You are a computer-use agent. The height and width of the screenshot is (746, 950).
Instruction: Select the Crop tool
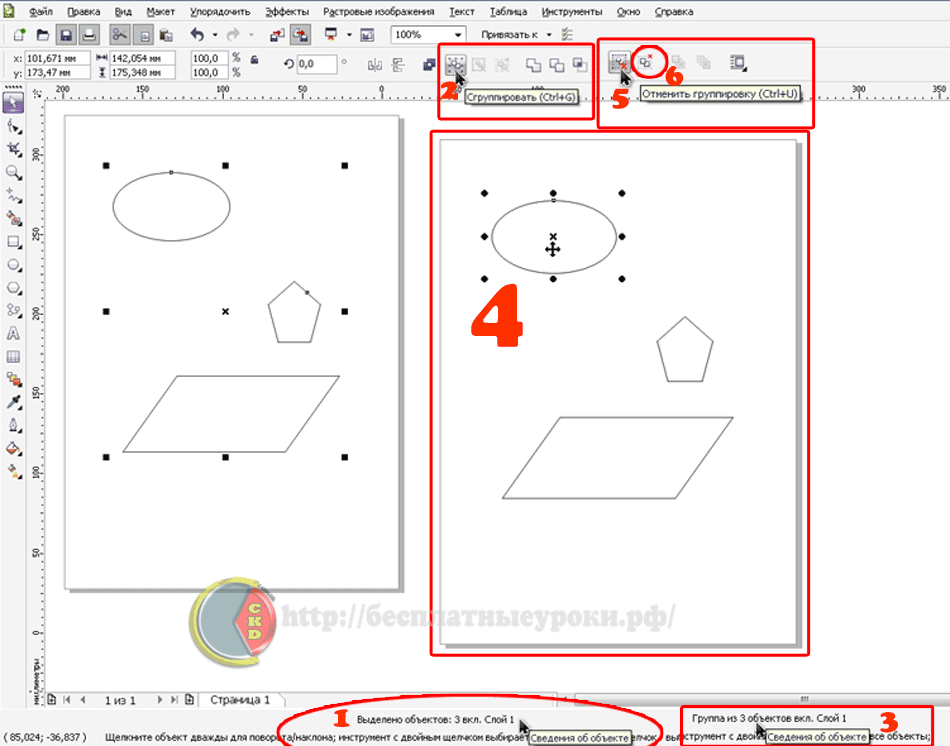click(x=13, y=149)
